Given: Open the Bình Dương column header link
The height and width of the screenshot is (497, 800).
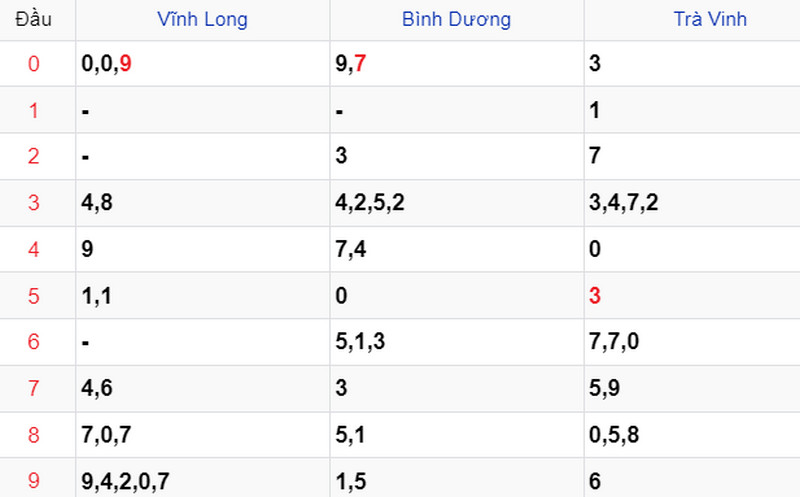Looking at the screenshot, I should click(x=456, y=19).
